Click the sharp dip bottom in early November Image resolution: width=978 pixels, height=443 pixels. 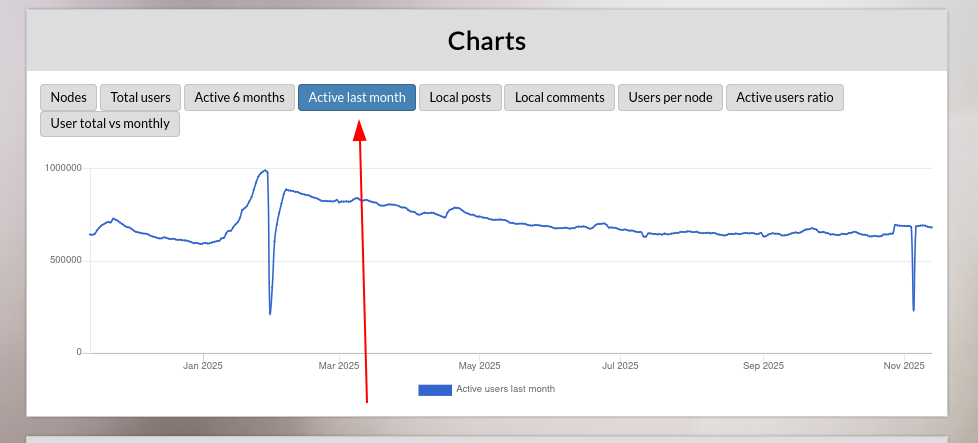click(913, 309)
